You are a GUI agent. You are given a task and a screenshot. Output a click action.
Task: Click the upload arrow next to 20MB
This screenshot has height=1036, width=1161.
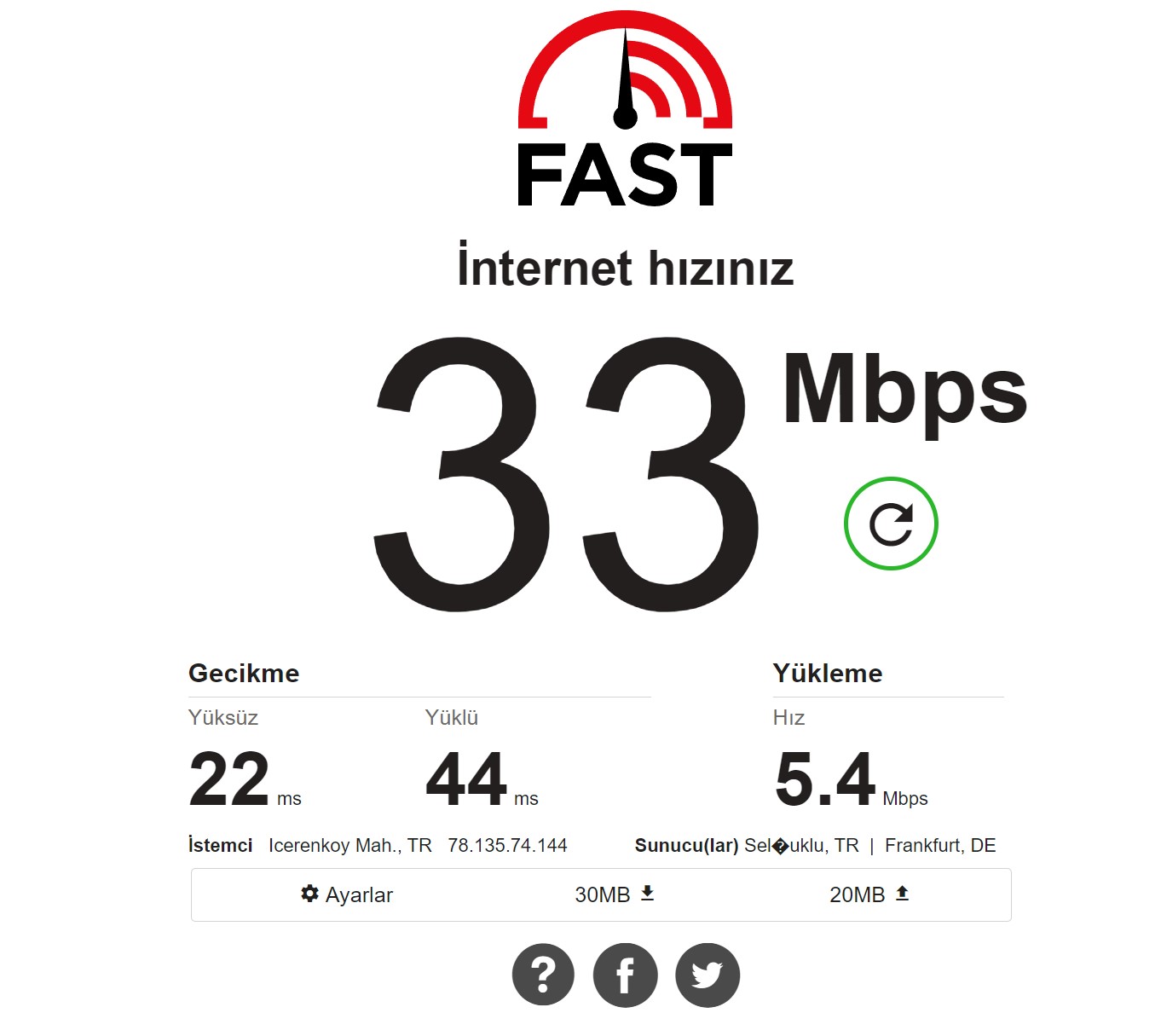(x=902, y=893)
